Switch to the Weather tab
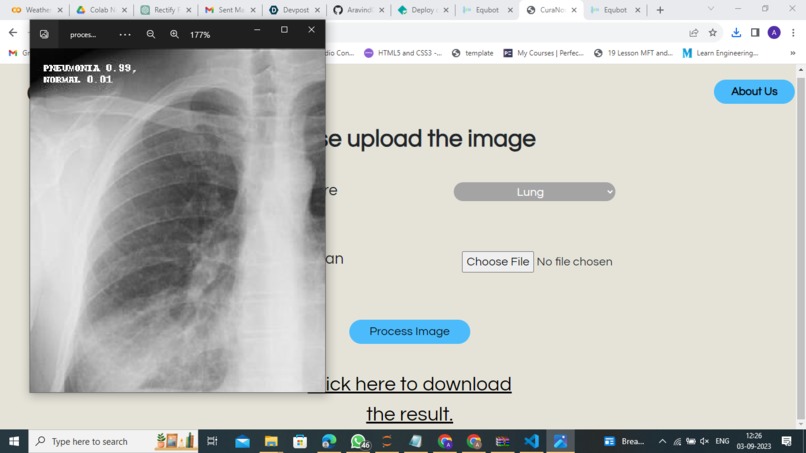The width and height of the screenshot is (806, 453). point(38,10)
